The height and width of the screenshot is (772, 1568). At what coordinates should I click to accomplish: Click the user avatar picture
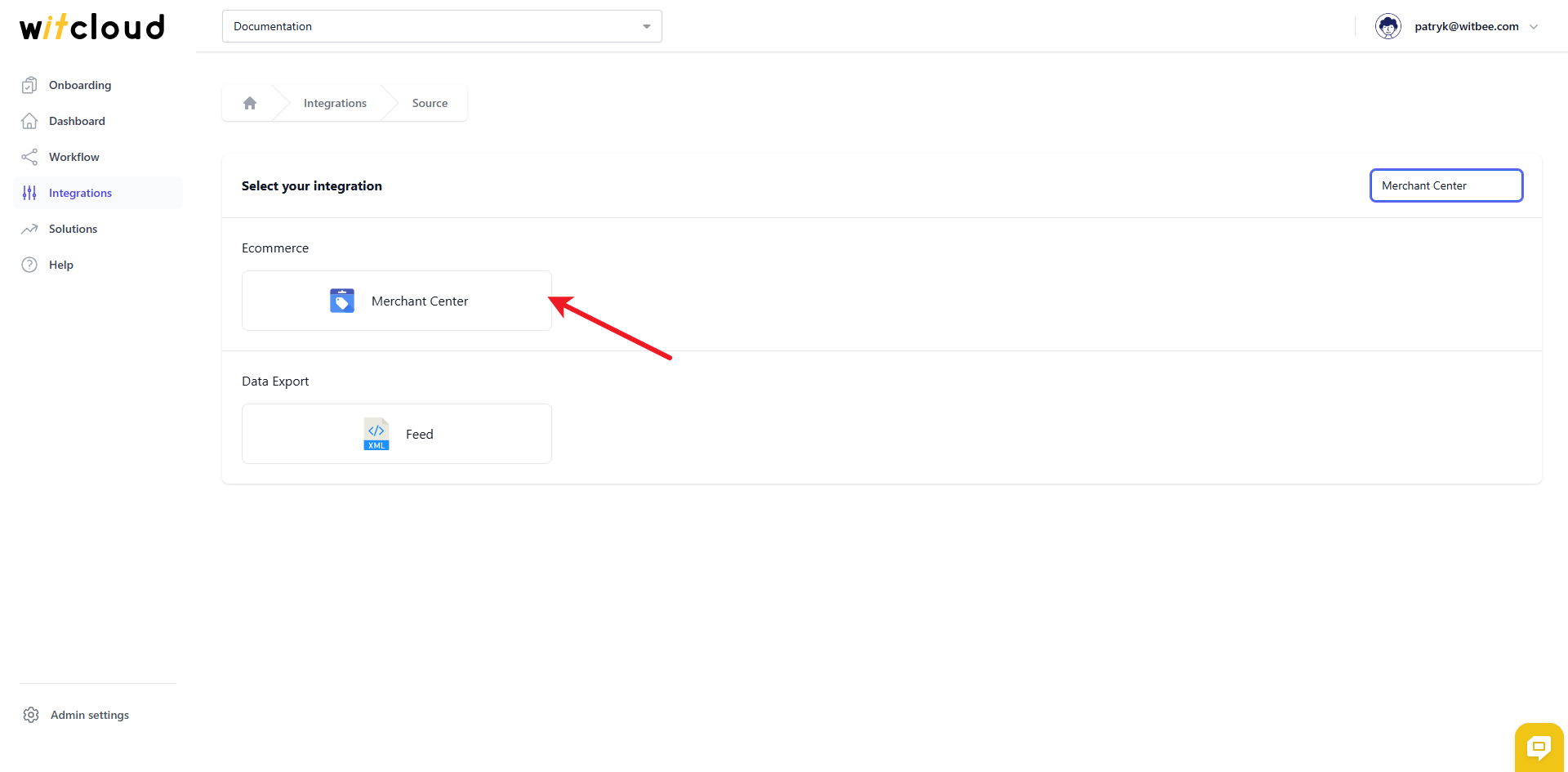(1388, 26)
